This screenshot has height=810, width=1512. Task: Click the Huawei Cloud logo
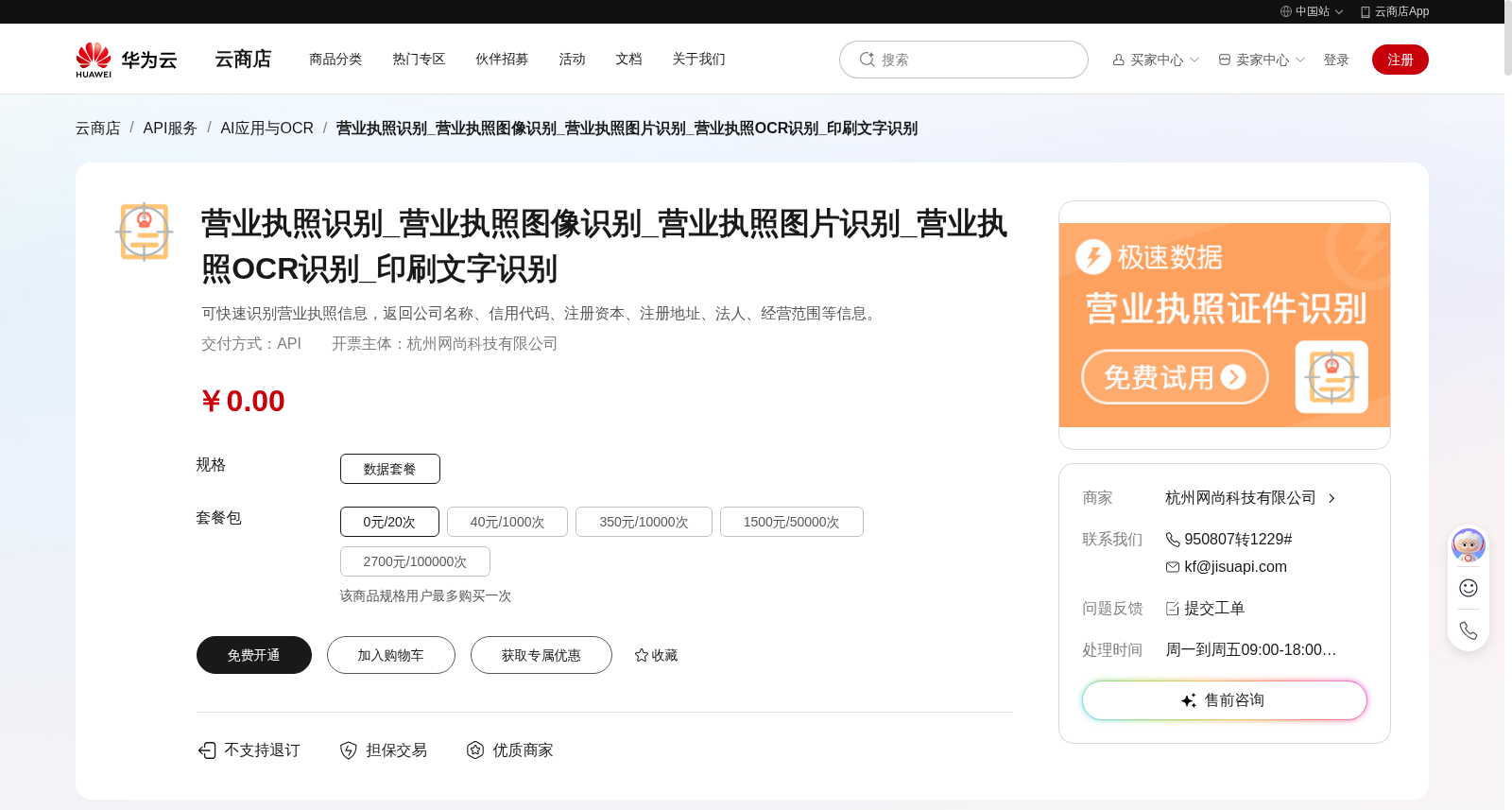pos(127,60)
